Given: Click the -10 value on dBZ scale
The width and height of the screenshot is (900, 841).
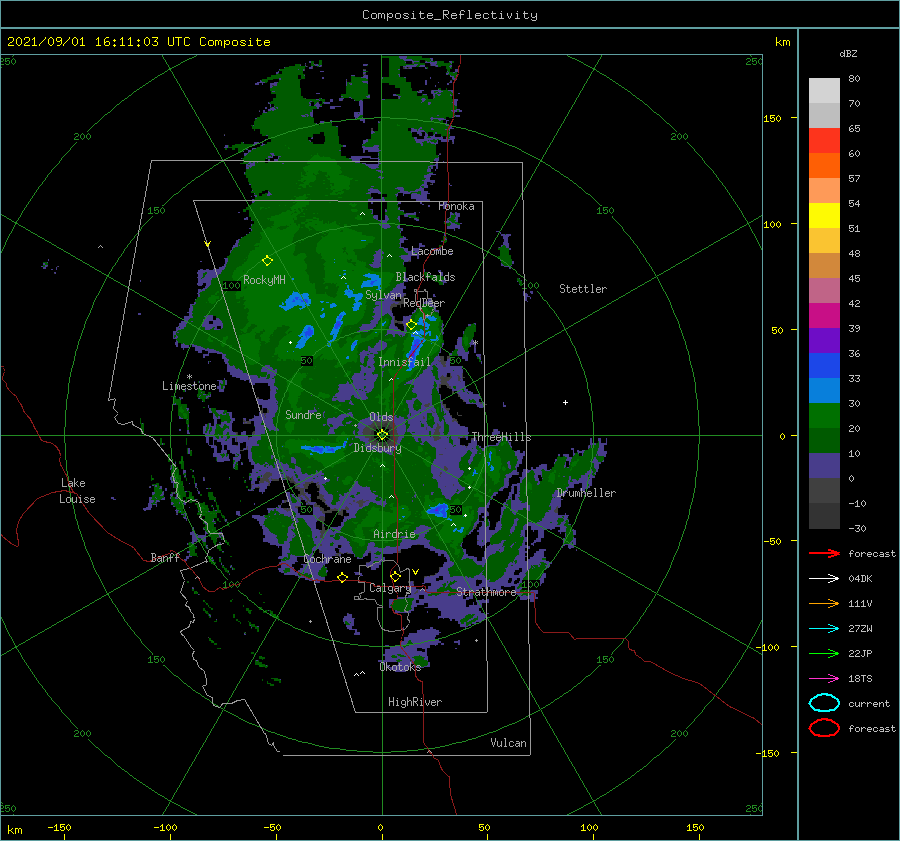Looking at the screenshot, I should tap(857, 503).
